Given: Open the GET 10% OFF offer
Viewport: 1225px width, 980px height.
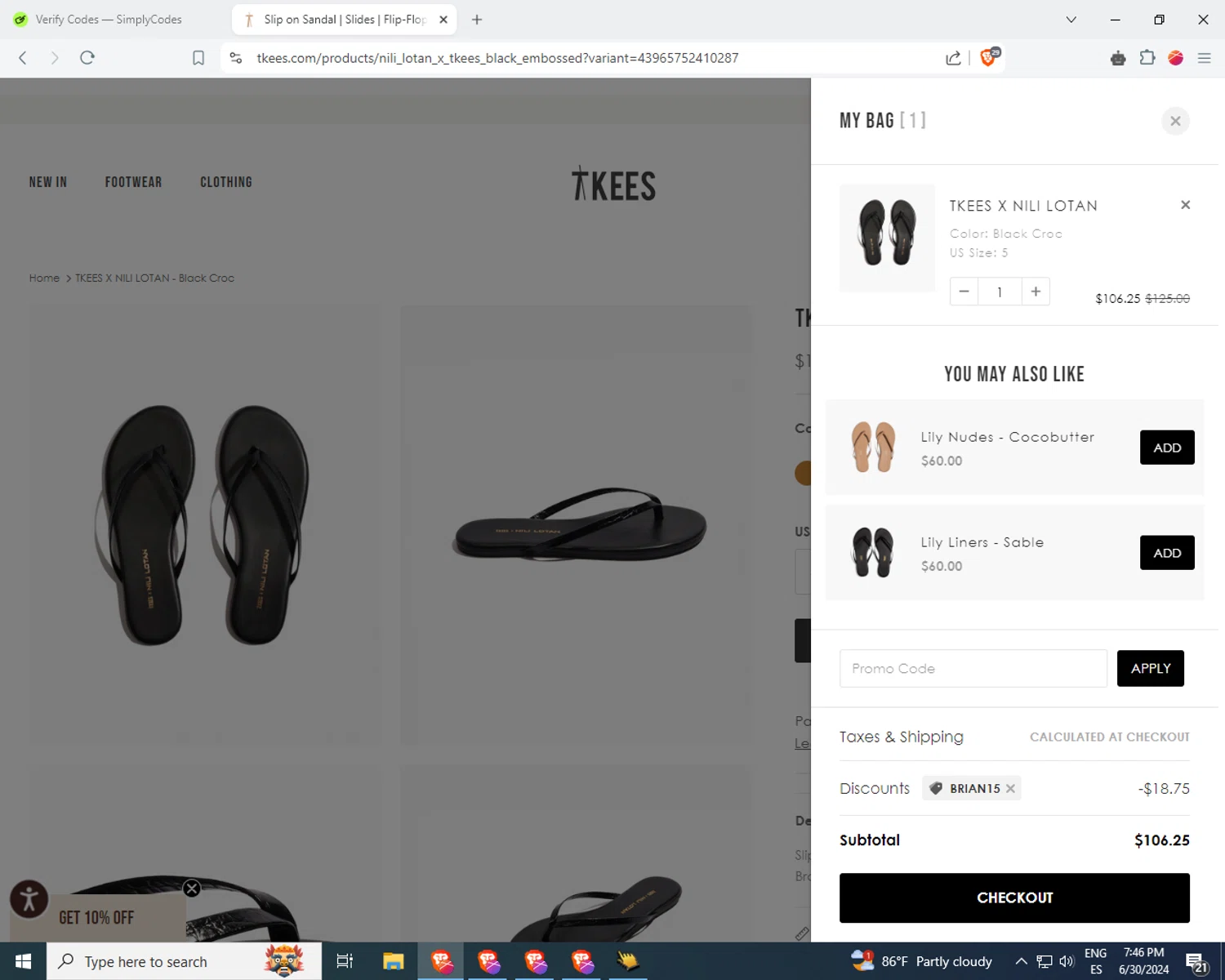Looking at the screenshot, I should pos(96,918).
